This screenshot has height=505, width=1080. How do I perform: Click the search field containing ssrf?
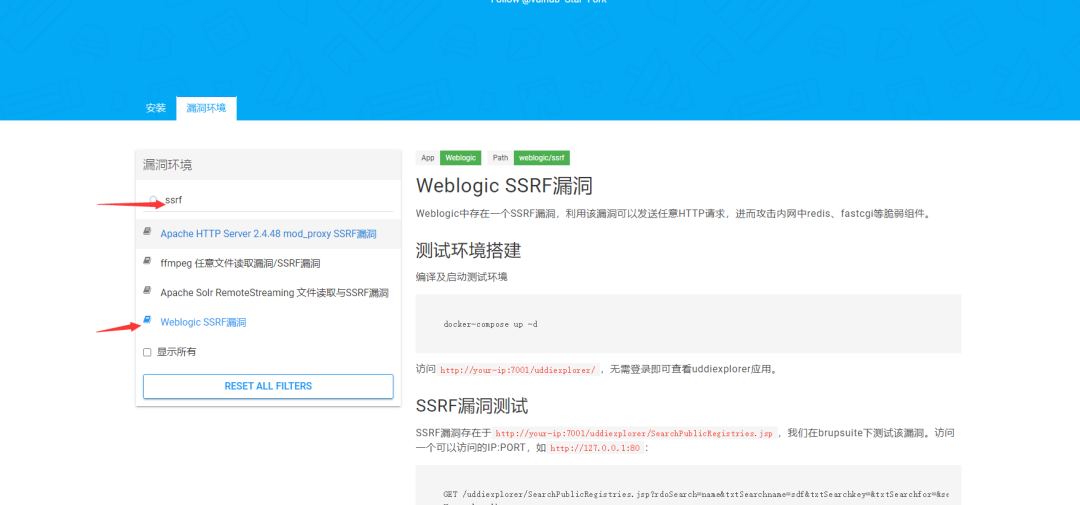pos(268,200)
